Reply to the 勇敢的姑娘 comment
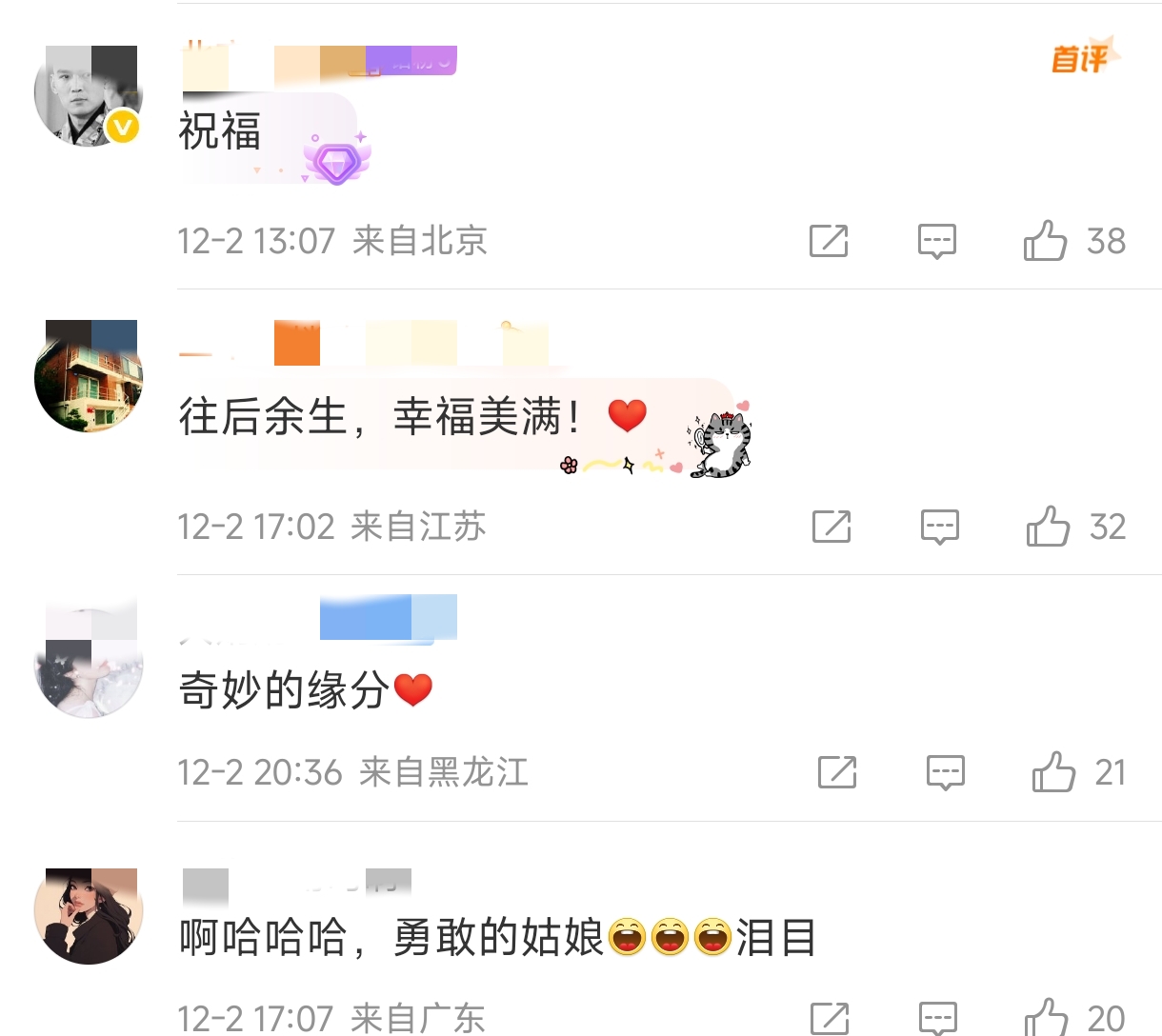Viewport: 1162px width, 1036px height. pyautogui.click(x=938, y=1018)
